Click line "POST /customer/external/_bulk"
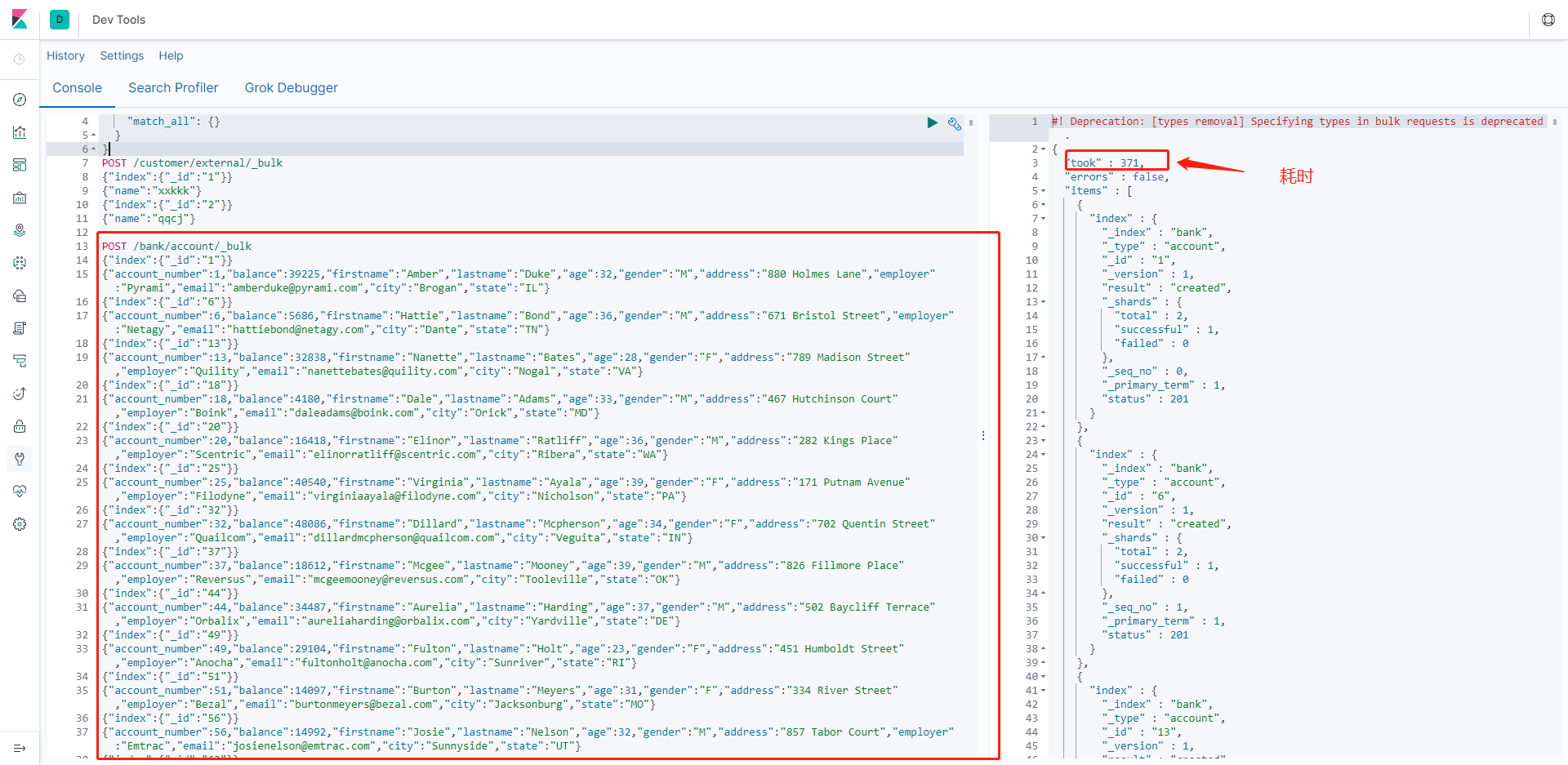Viewport: 1568px width, 765px height. click(x=192, y=163)
